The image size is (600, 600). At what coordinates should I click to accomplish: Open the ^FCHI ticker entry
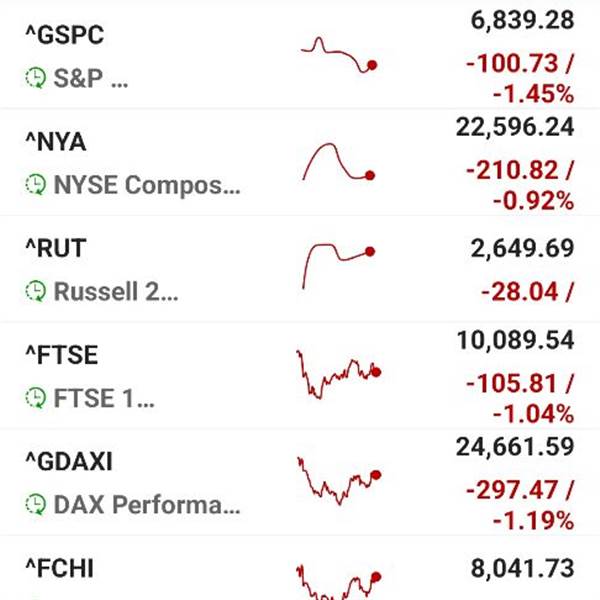60,568
